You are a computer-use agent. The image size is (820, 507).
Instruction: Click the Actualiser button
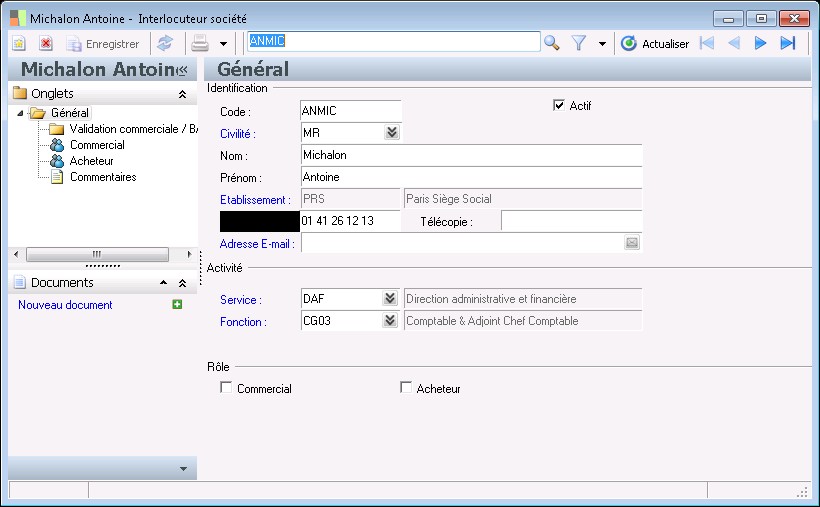coord(655,44)
